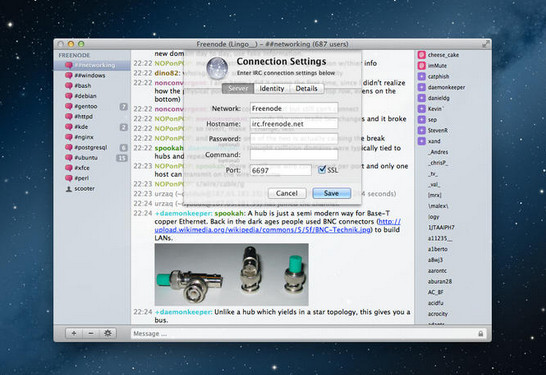Image resolution: width=546 pixels, height=375 pixels.
Task: Click the voice badge next to daemonkeeper
Action: coord(422,87)
